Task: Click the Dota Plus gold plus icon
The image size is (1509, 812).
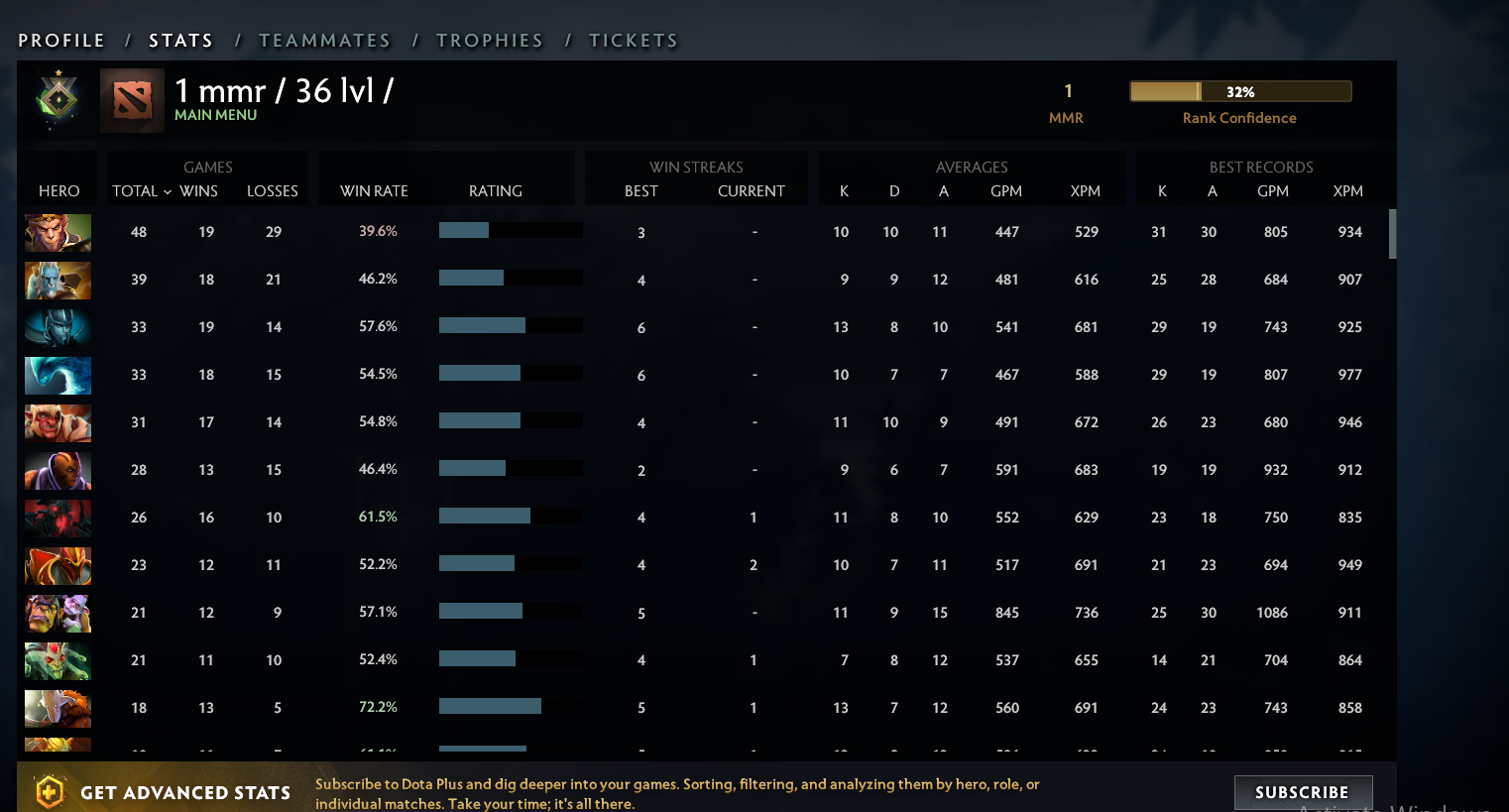Action: coord(49,791)
